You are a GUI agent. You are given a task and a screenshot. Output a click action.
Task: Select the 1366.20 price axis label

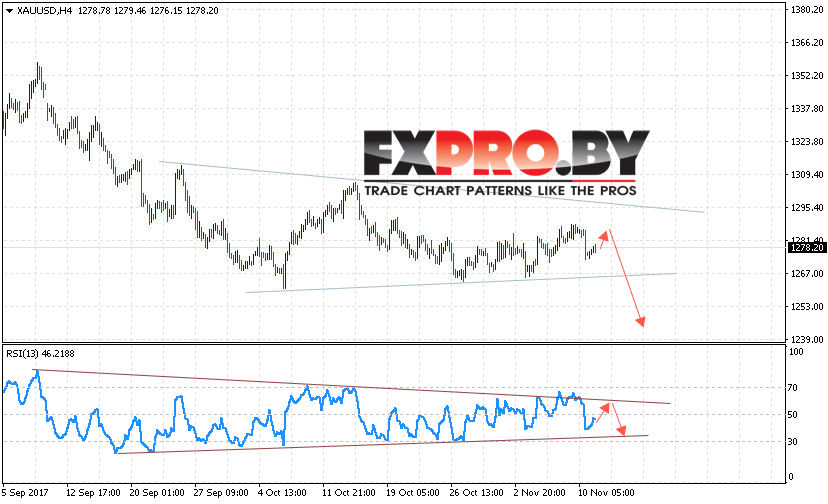coord(807,43)
